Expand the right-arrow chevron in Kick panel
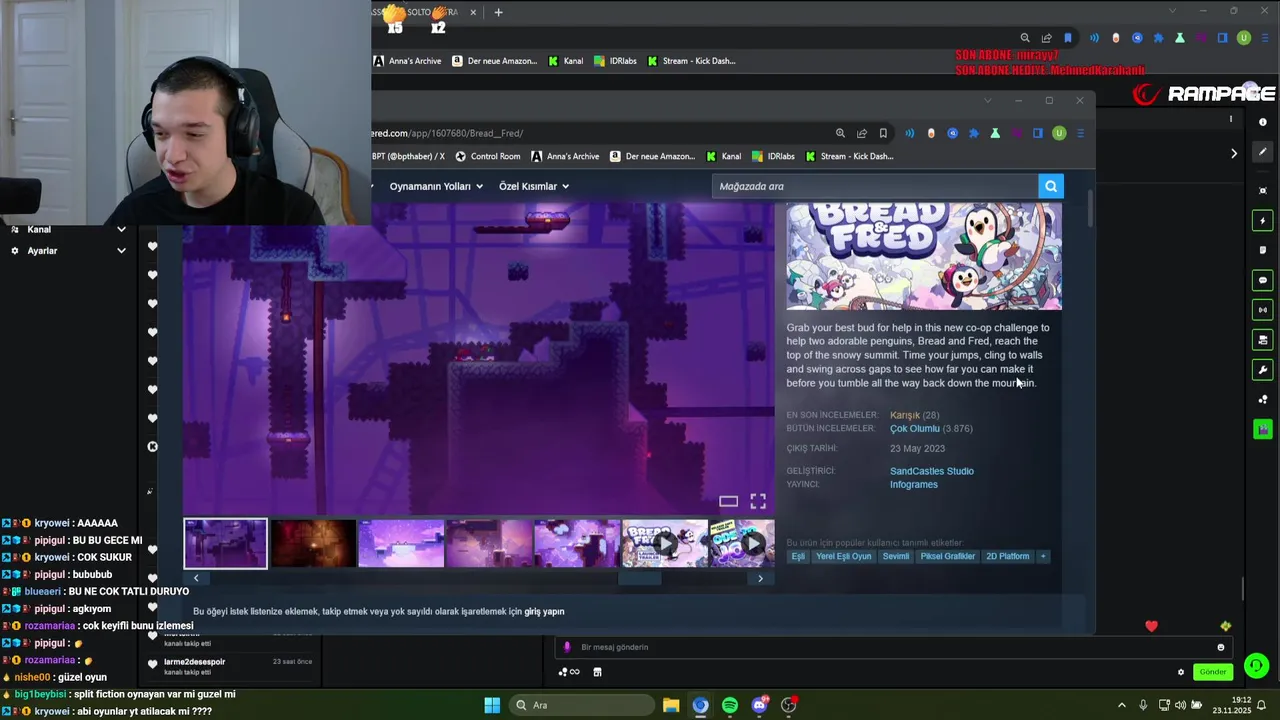Viewport: 1280px width, 720px height. coord(1234,153)
